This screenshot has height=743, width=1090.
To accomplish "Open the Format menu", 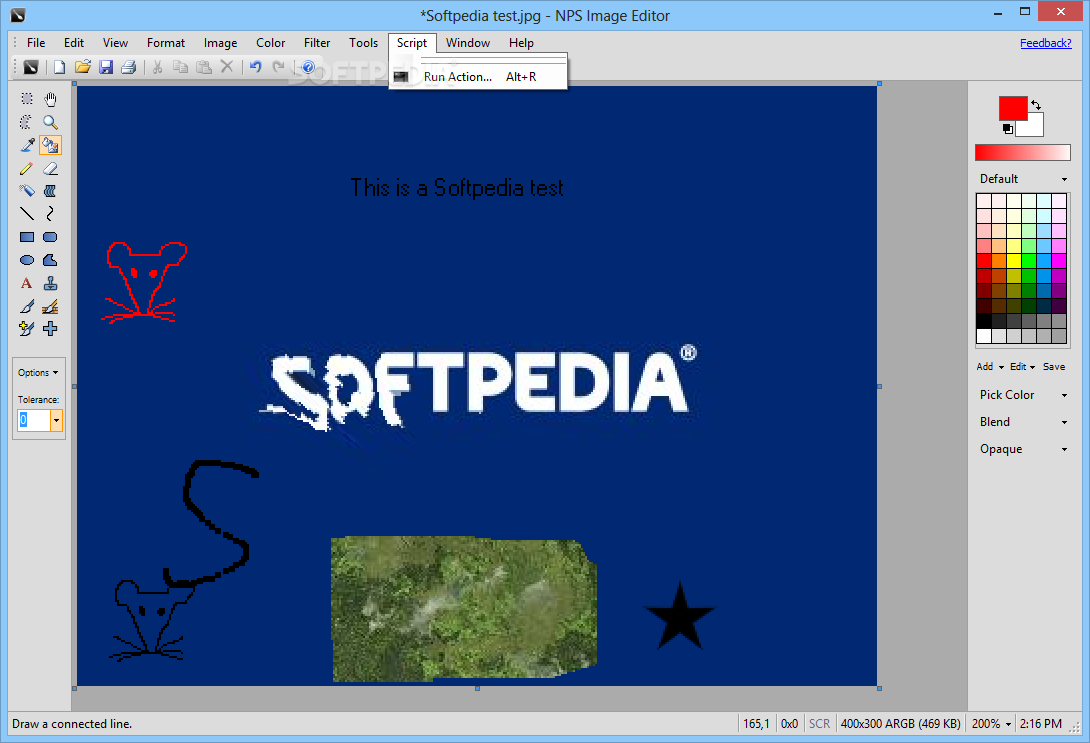I will (165, 42).
